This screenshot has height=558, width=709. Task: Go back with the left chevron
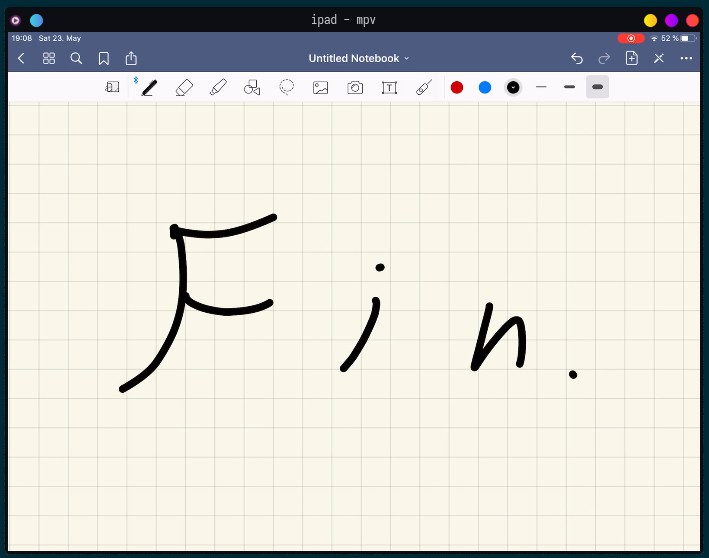tap(21, 58)
